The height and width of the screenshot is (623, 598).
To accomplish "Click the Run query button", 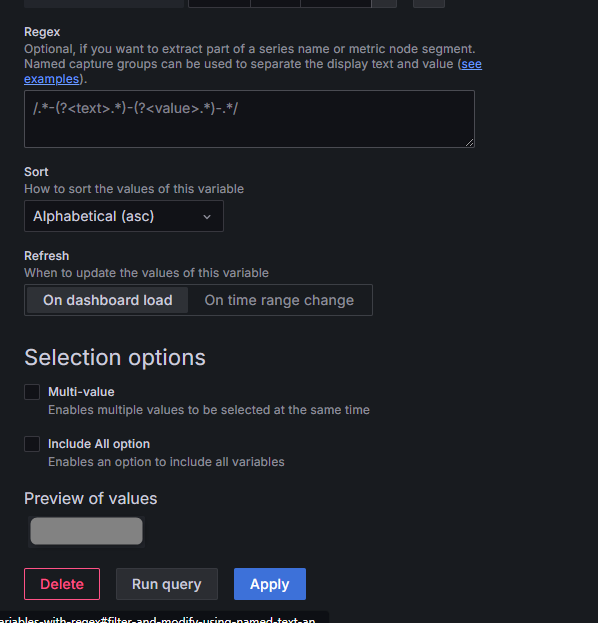I will 166,584.
